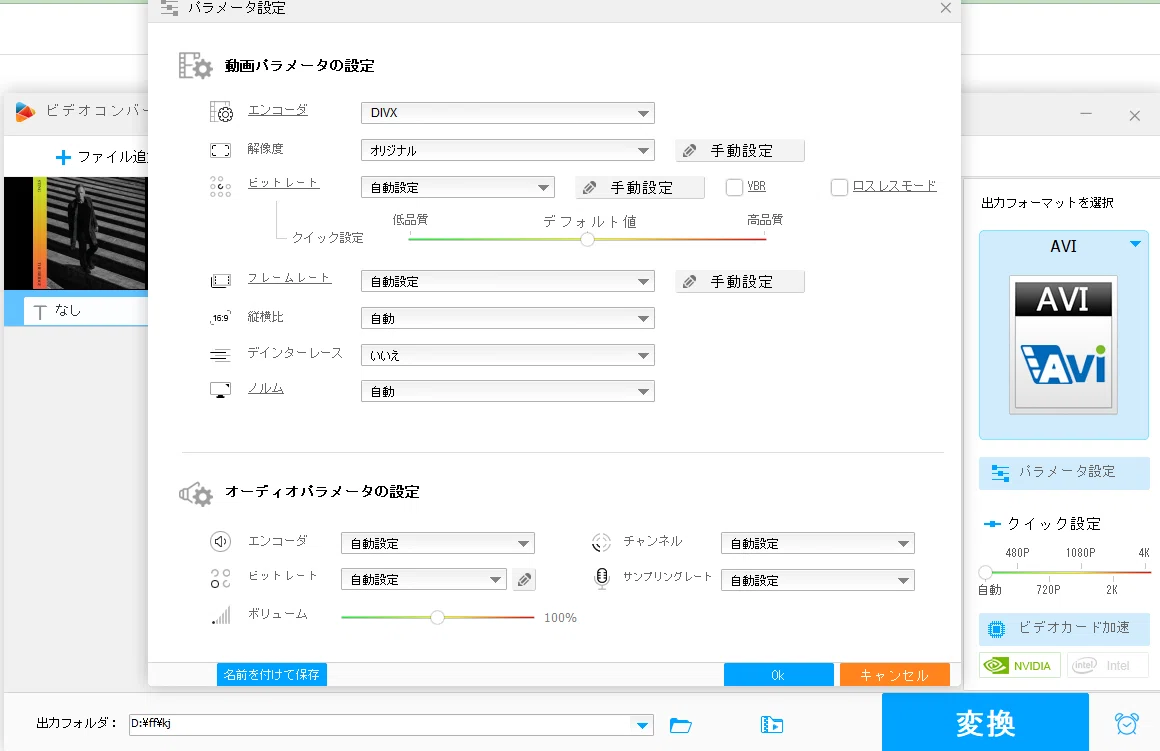Open output folder with folder icon
The image size is (1160, 751).
681,725
